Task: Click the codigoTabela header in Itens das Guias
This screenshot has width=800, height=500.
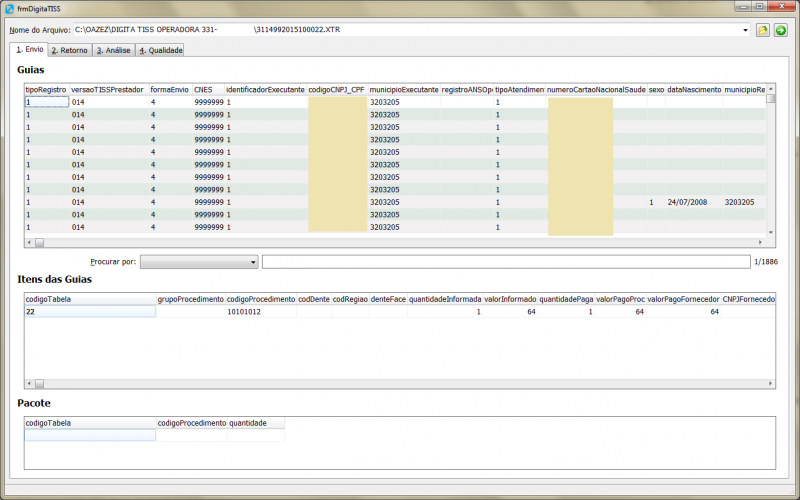Action: click(x=90, y=299)
